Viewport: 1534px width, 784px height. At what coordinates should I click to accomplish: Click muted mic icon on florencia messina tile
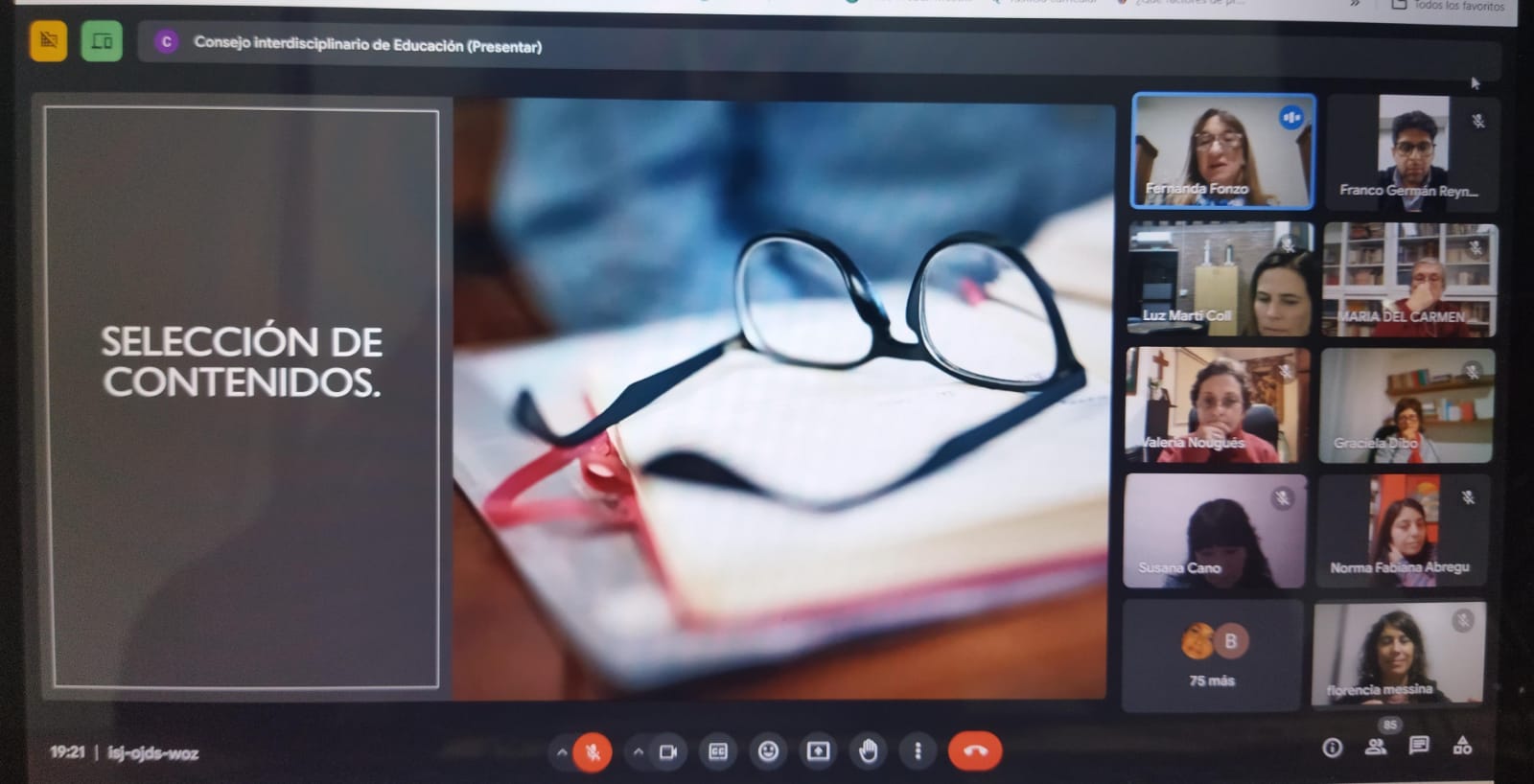pos(1463,620)
